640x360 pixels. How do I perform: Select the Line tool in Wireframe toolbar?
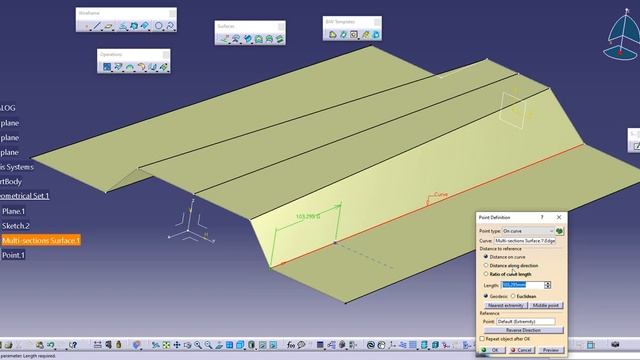click(97, 26)
